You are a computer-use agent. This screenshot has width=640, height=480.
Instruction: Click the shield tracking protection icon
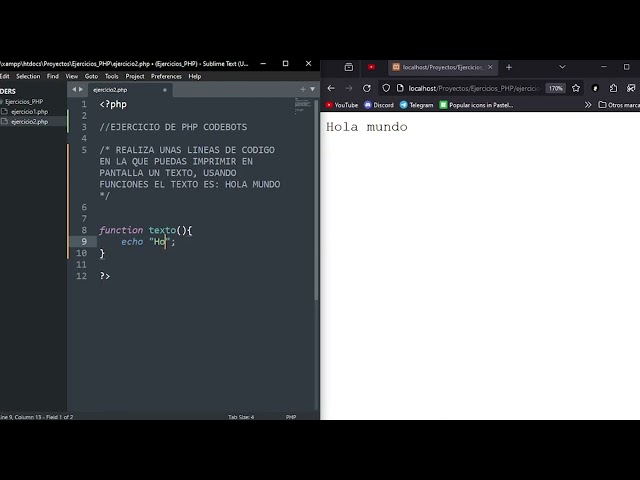(386, 88)
